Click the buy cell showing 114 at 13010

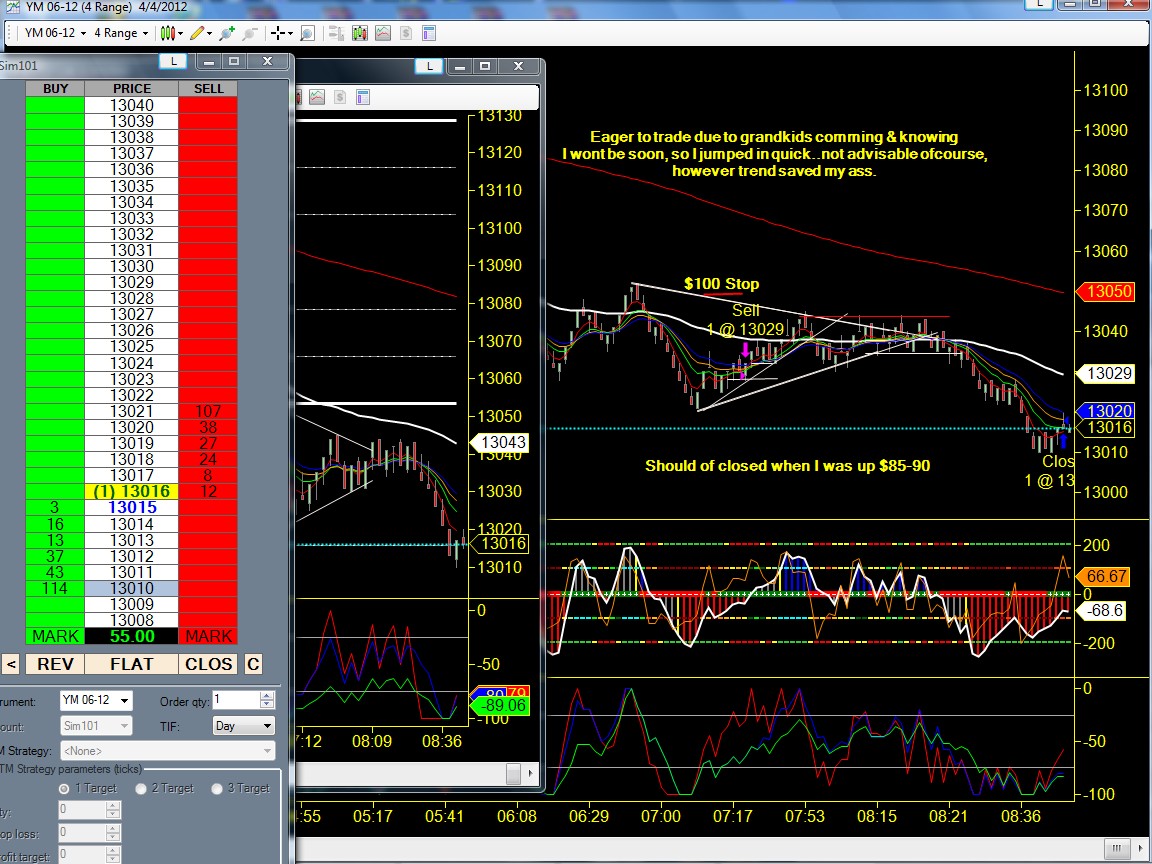[x=55, y=588]
